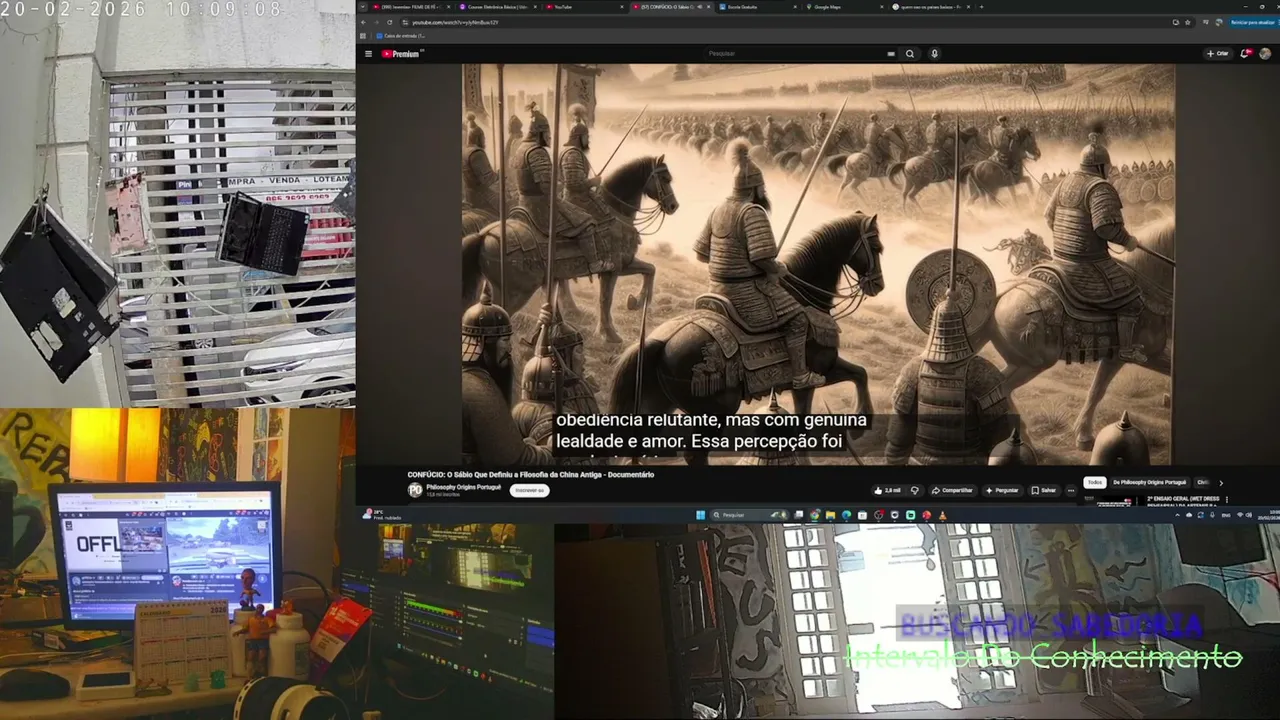Click the Inscrever-se subscribe button
This screenshot has width=1280, height=720.
[x=529, y=491]
